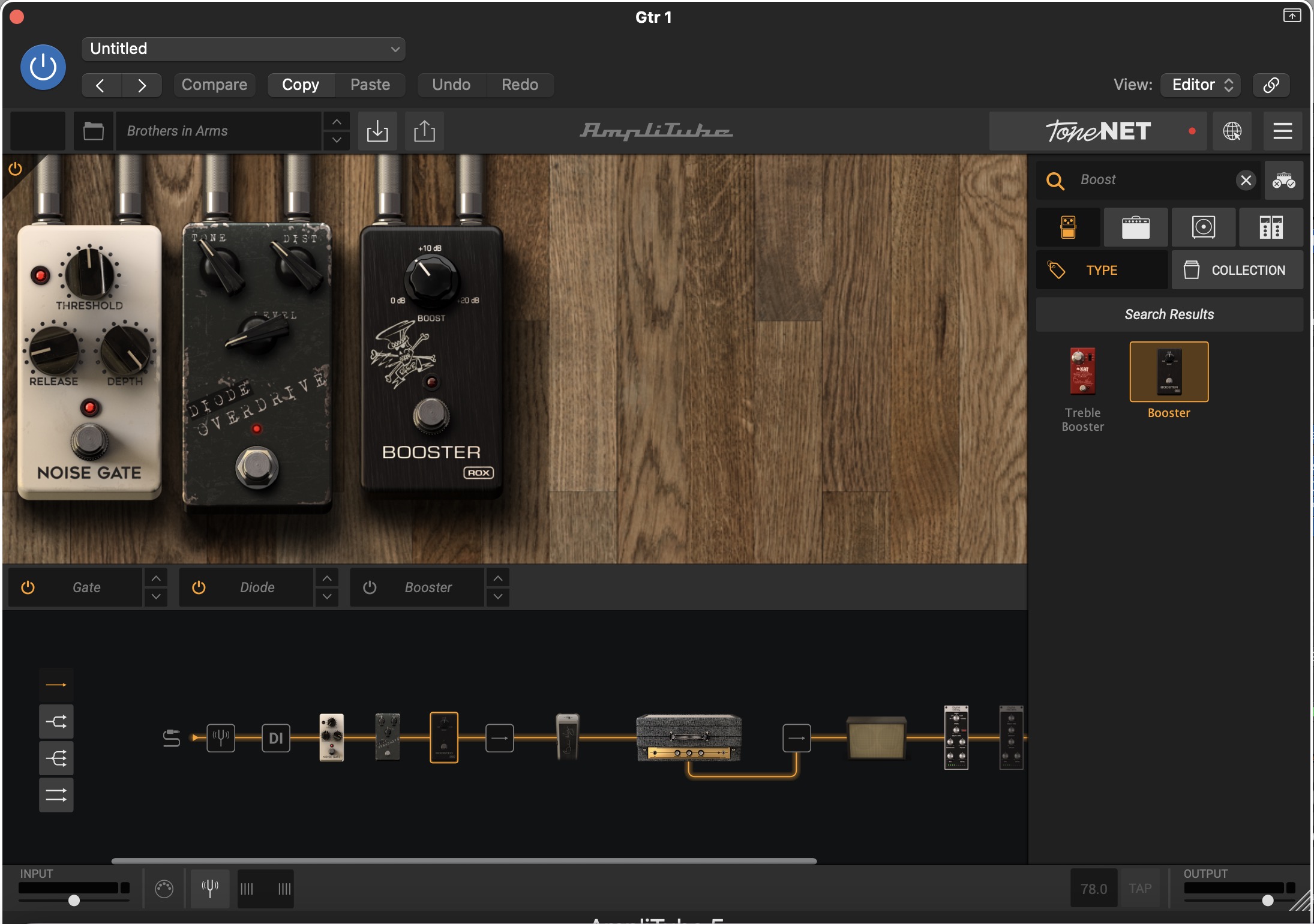The image size is (1314, 924).
Task: Click the Booster slot up arrow
Action: 498,578
